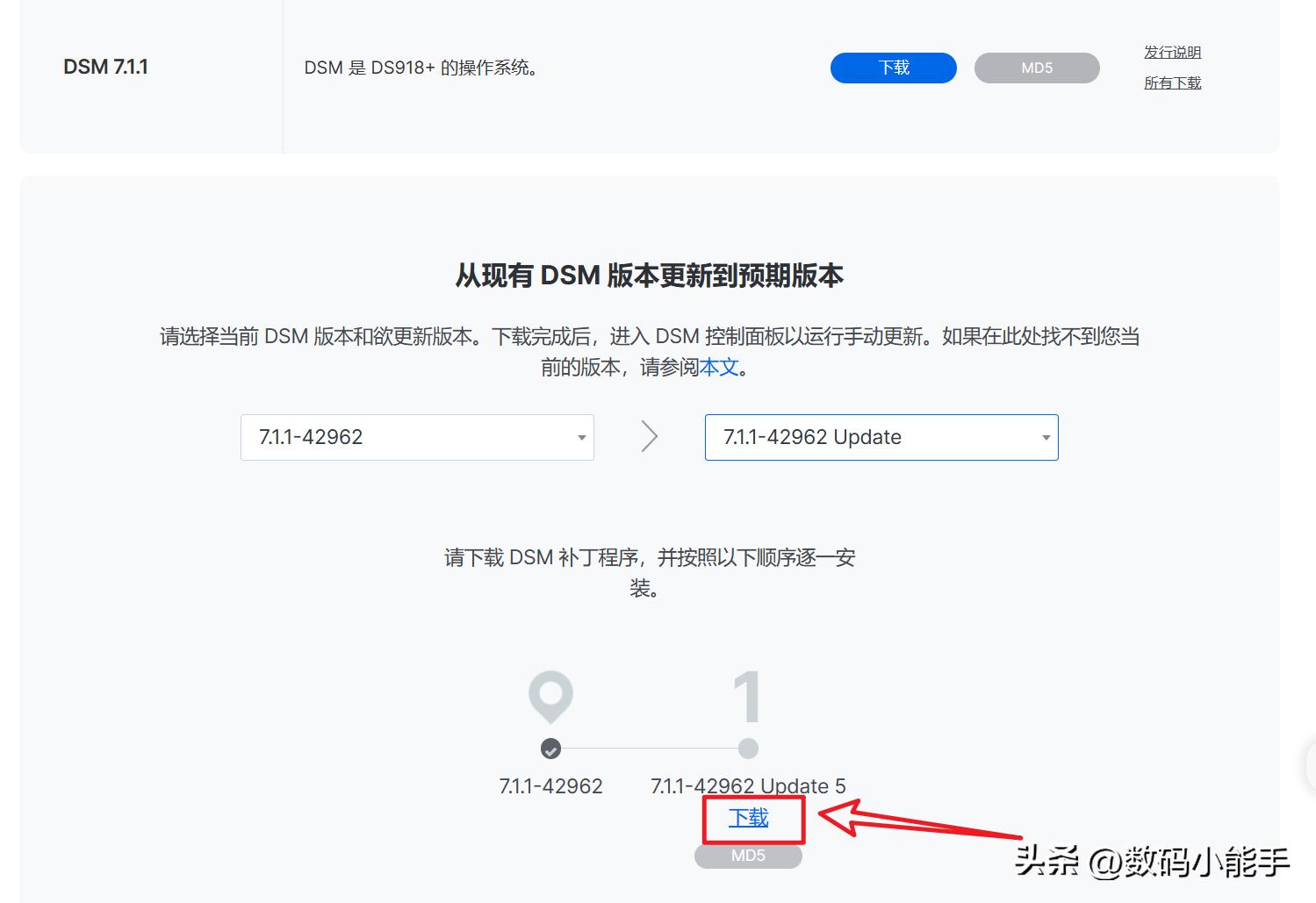Open the 发行说明 release notes link
This screenshot has height=903, width=1316.
click(x=1172, y=53)
